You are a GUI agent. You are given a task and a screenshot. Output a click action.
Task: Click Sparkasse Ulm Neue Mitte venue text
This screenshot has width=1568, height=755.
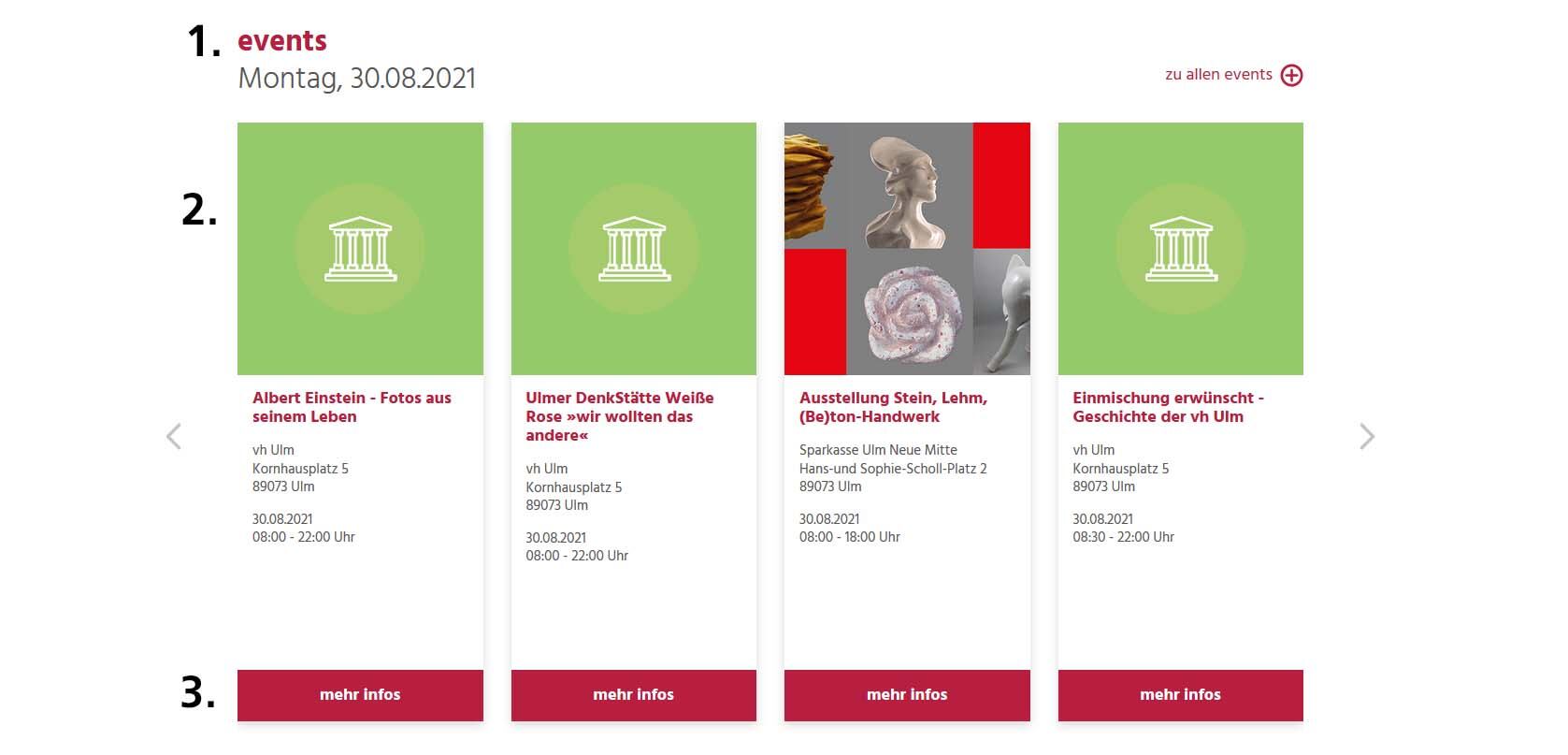click(x=878, y=450)
